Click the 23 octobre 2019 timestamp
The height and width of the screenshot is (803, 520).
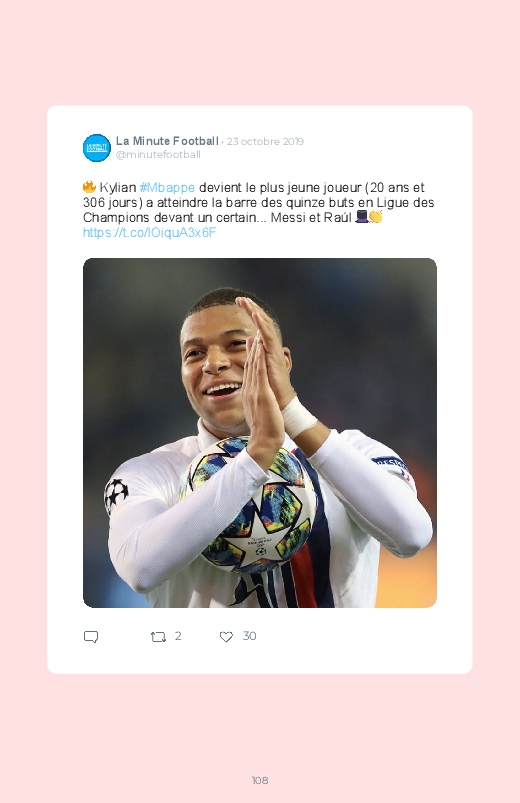[265, 141]
